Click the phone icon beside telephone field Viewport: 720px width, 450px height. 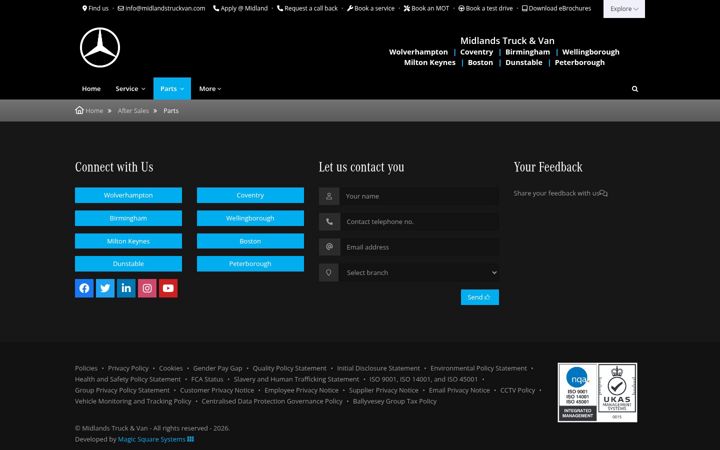coord(329,222)
